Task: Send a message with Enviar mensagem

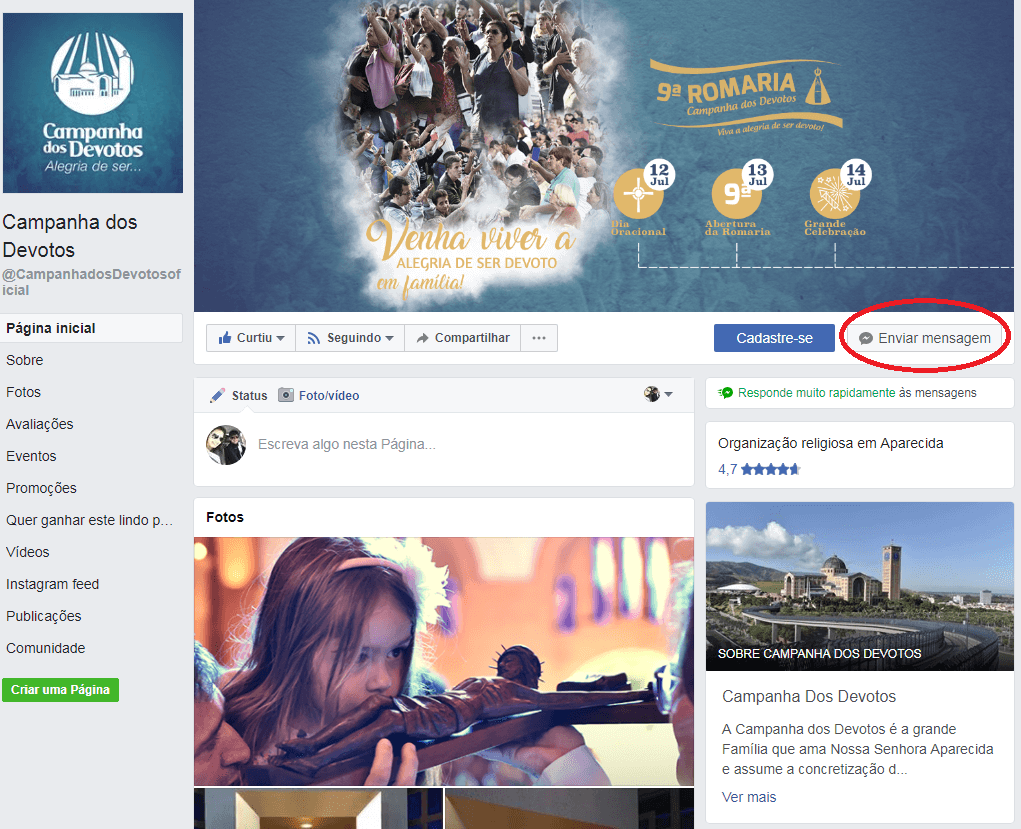Action: [924, 338]
